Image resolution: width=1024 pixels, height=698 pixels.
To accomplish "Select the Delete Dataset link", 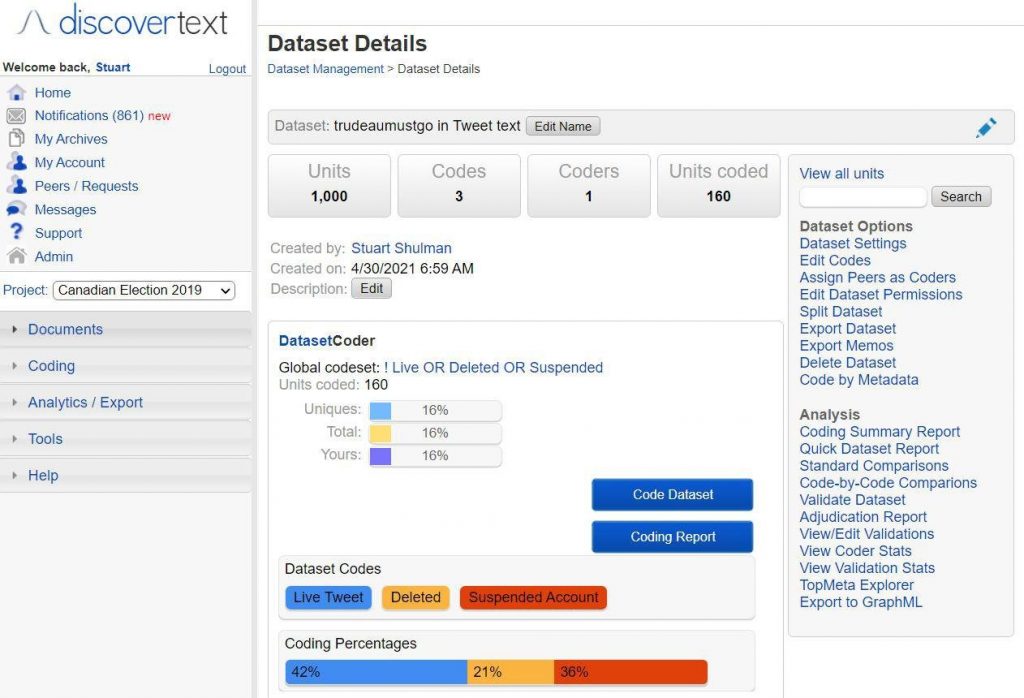I will [x=847, y=362].
